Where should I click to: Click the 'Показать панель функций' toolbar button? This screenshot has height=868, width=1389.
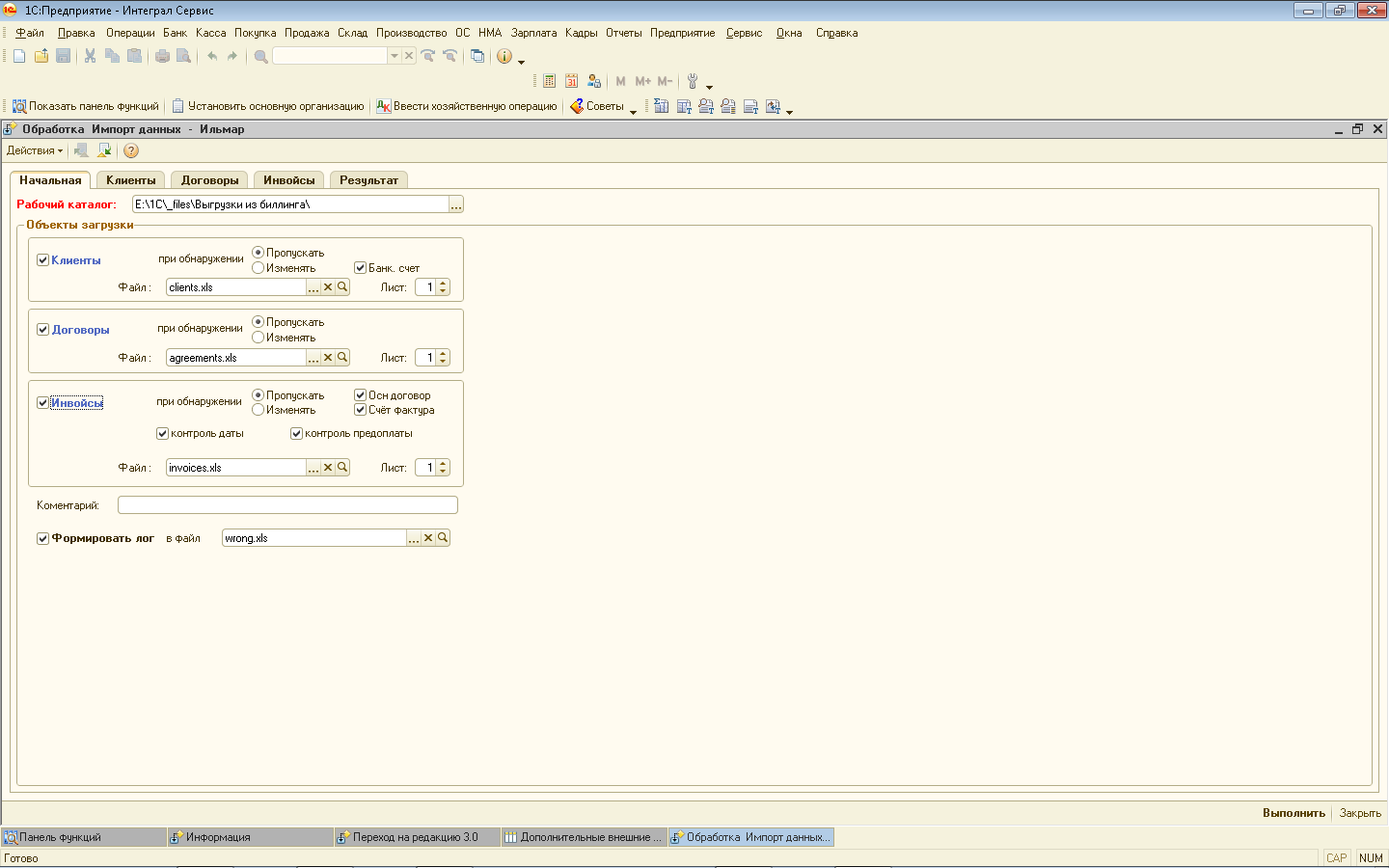pyautogui.click(x=85, y=106)
